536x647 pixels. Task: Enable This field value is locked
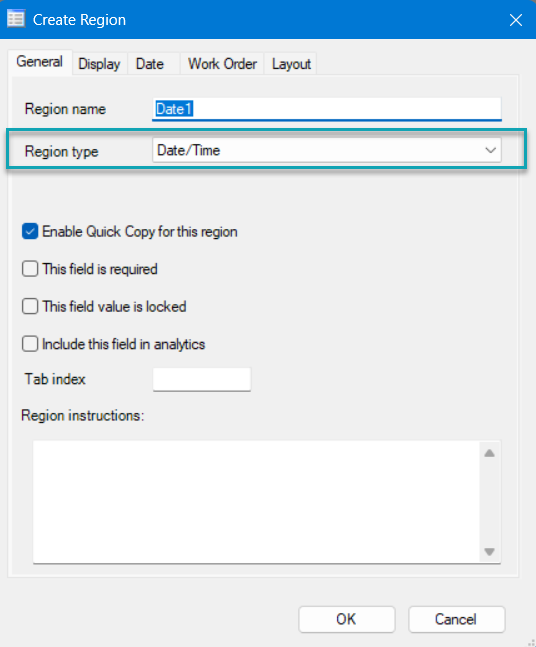click(x=30, y=307)
